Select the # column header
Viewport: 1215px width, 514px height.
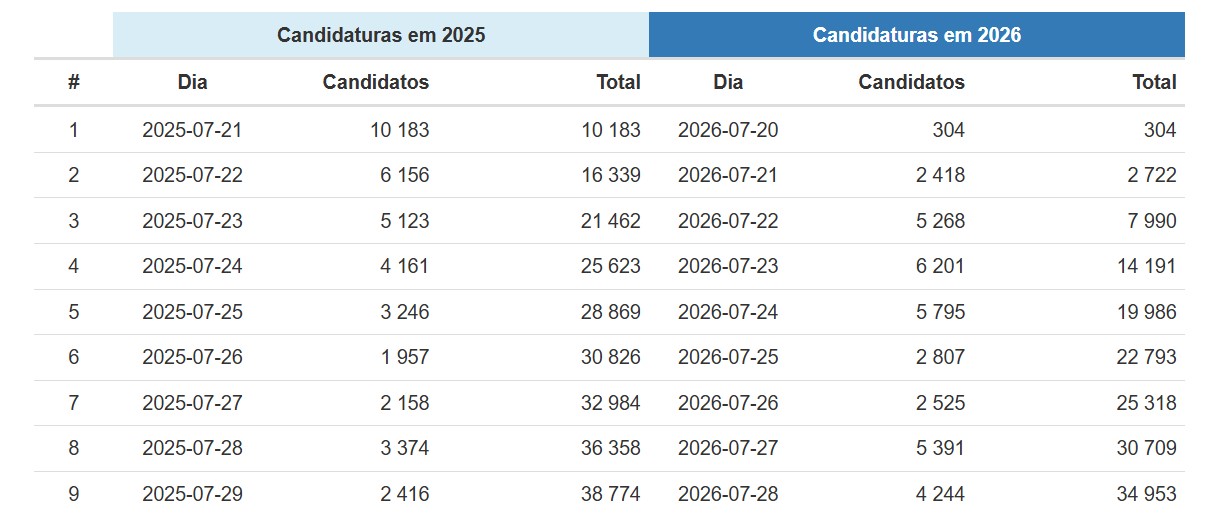click(73, 82)
